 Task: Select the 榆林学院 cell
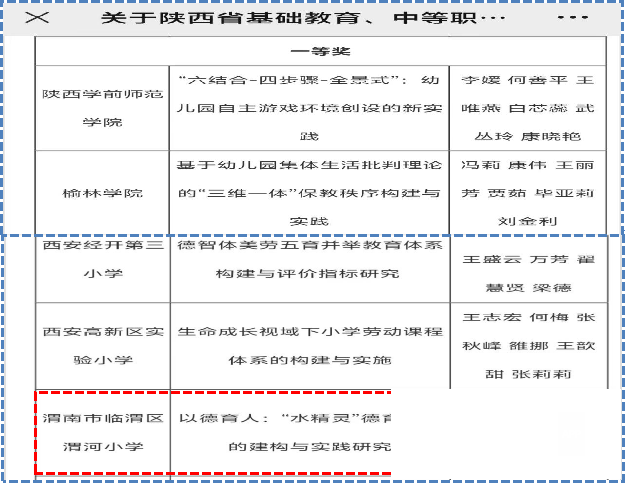click(x=103, y=193)
